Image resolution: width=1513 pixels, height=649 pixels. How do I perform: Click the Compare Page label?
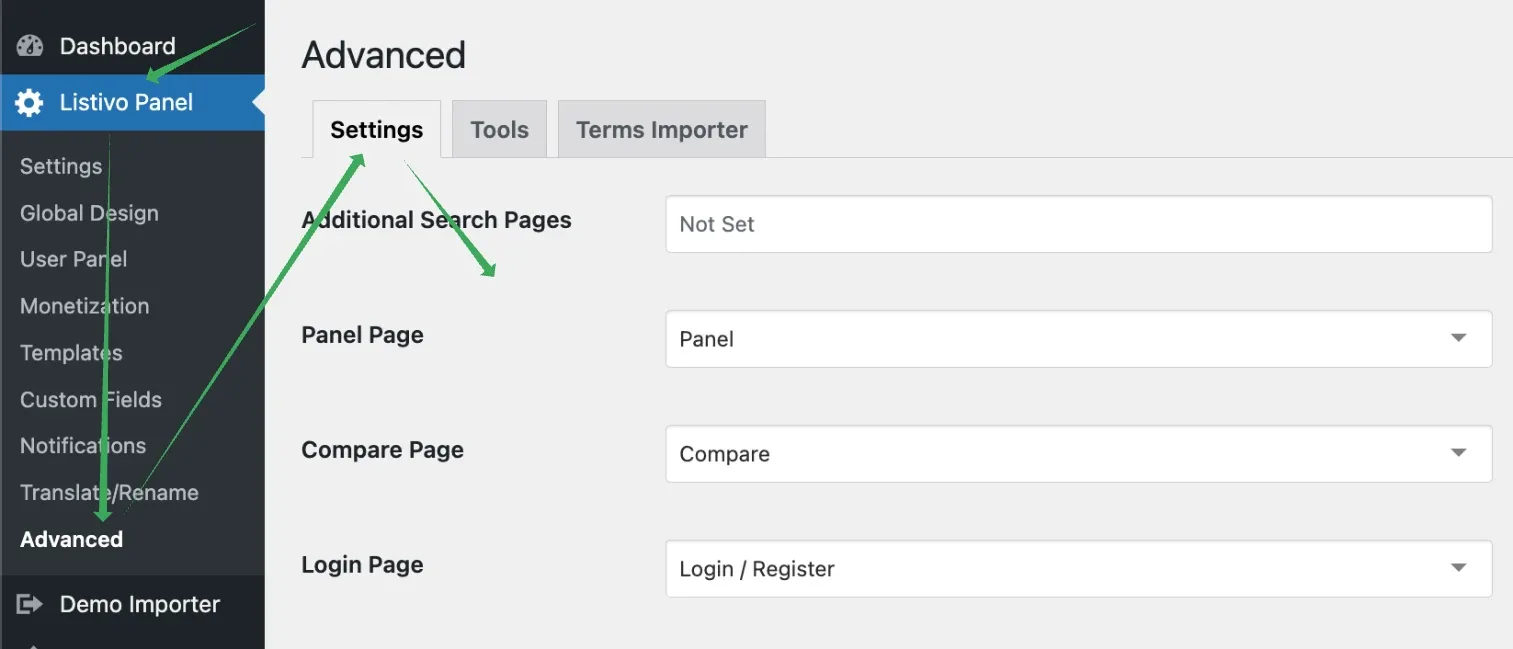coord(383,450)
